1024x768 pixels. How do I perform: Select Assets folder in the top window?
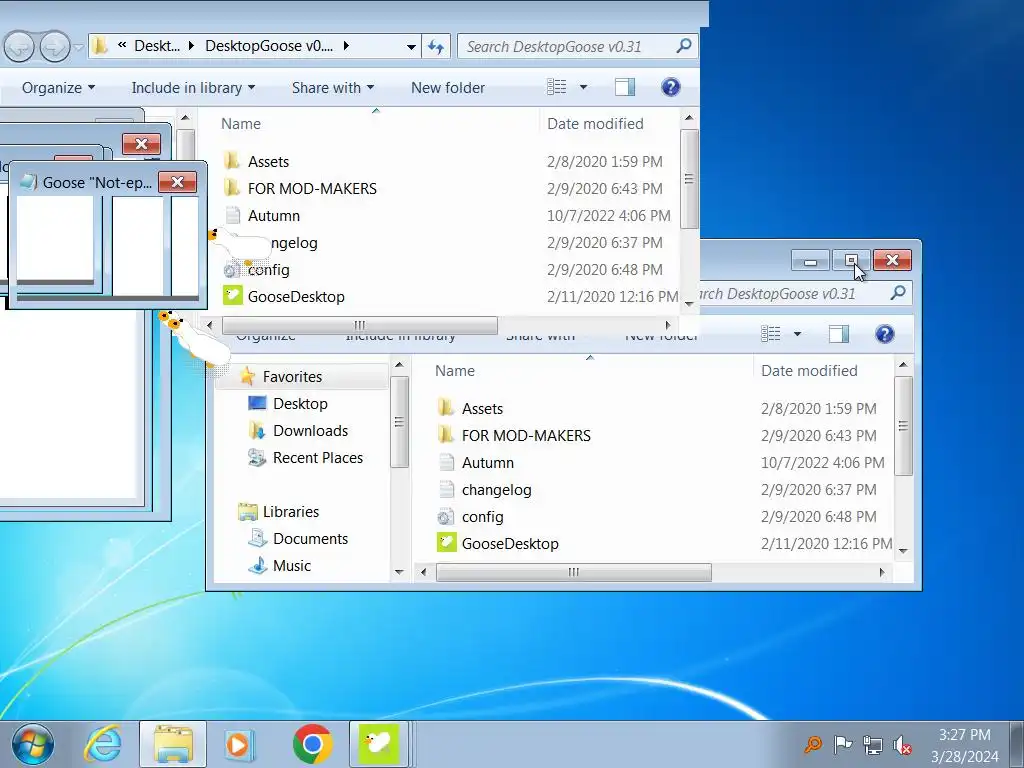(268, 161)
